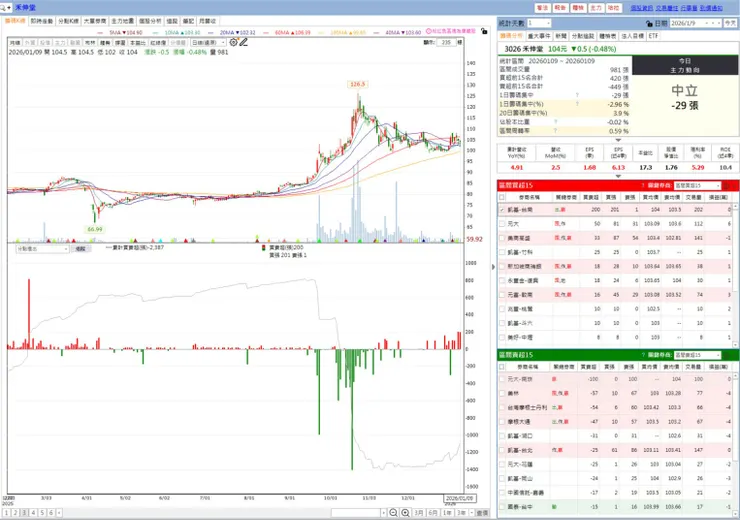The width and height of the screenshot is (740, 520).
Task: Open chart settings gear icon
Action: pyautogui.click(x=233, y=42)
